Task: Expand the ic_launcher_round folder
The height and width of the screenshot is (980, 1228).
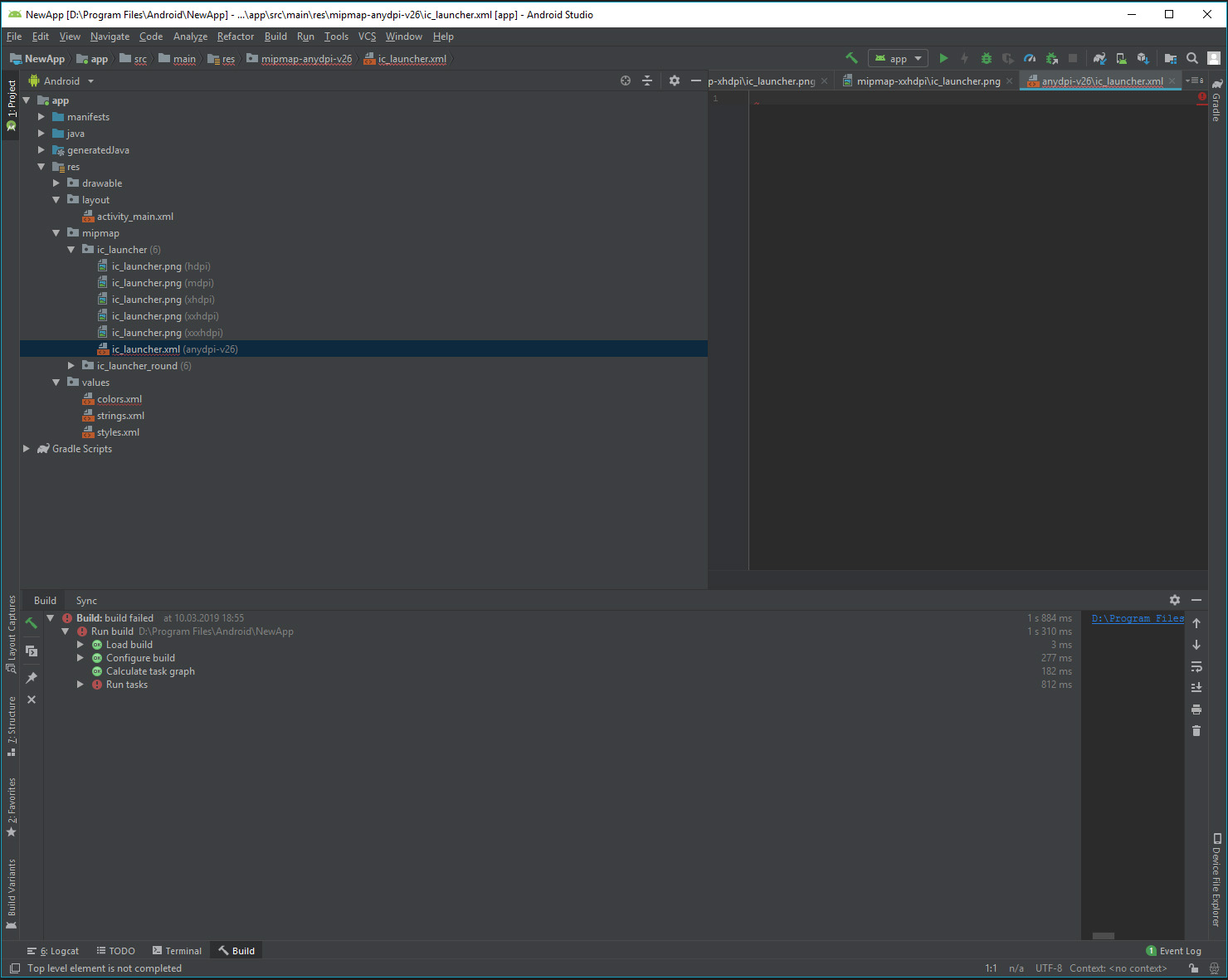Action: (71, 366)
